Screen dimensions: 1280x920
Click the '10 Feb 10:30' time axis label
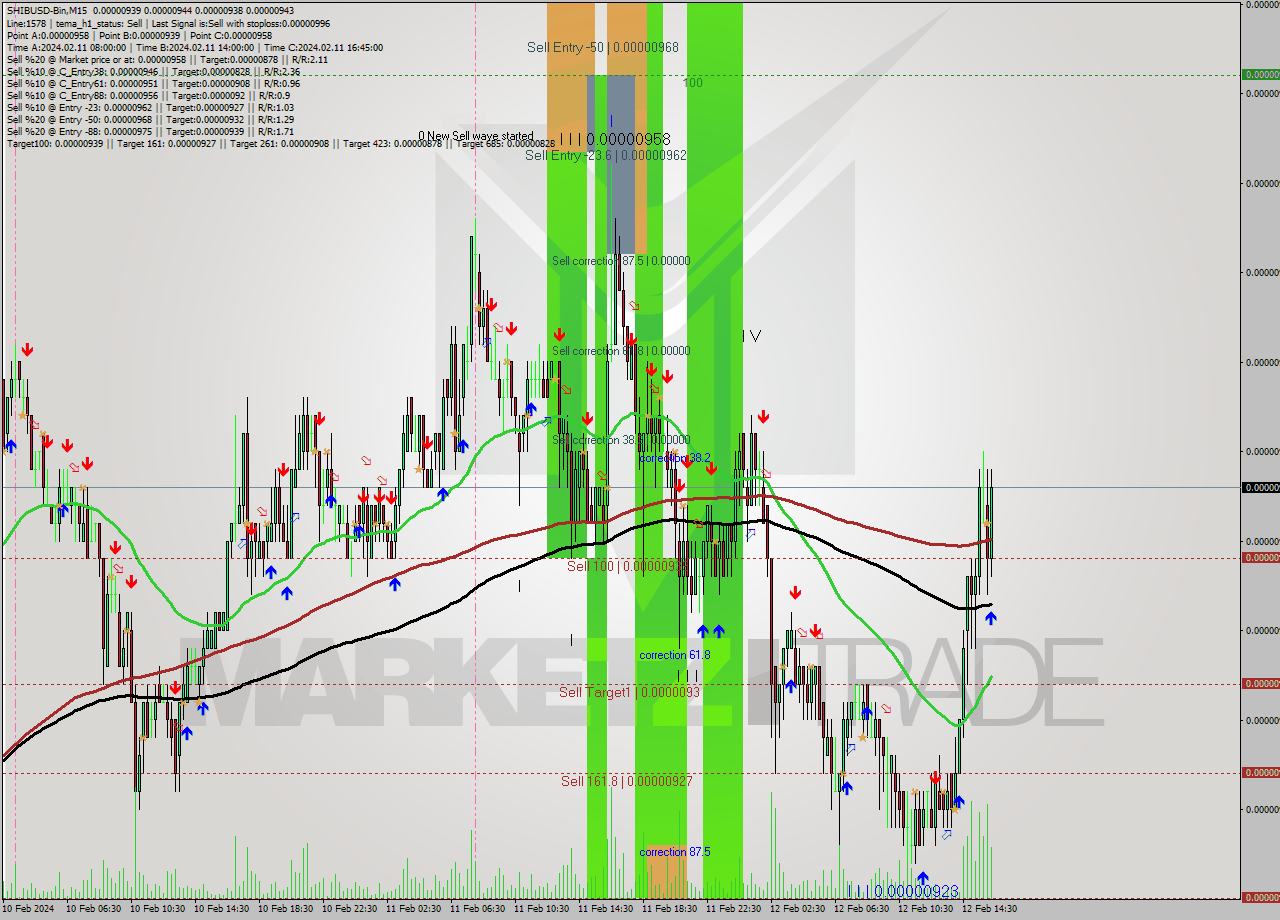pyautogui.click(x=157, y=909)
